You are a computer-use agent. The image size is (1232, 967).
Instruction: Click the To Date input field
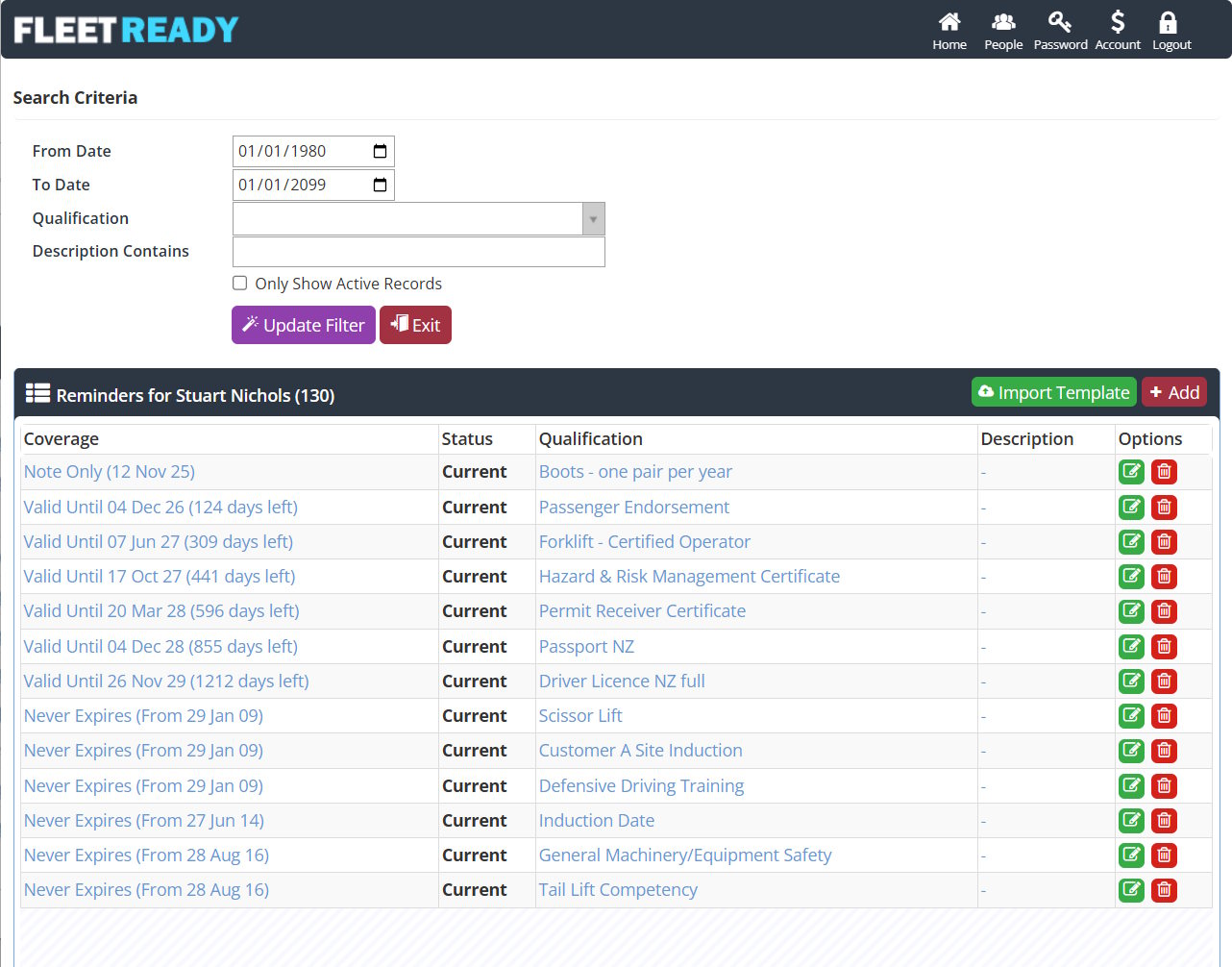click(x=313, y=185)
